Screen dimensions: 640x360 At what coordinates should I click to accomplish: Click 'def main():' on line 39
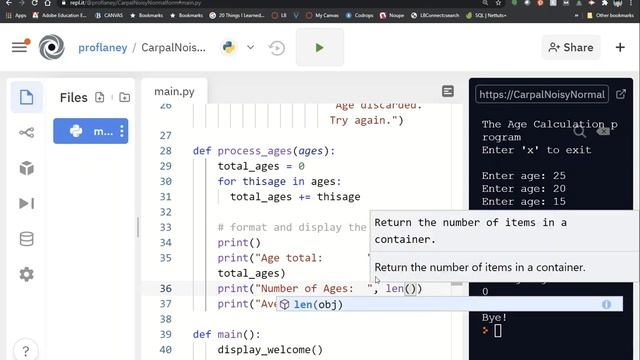[227, 334]
